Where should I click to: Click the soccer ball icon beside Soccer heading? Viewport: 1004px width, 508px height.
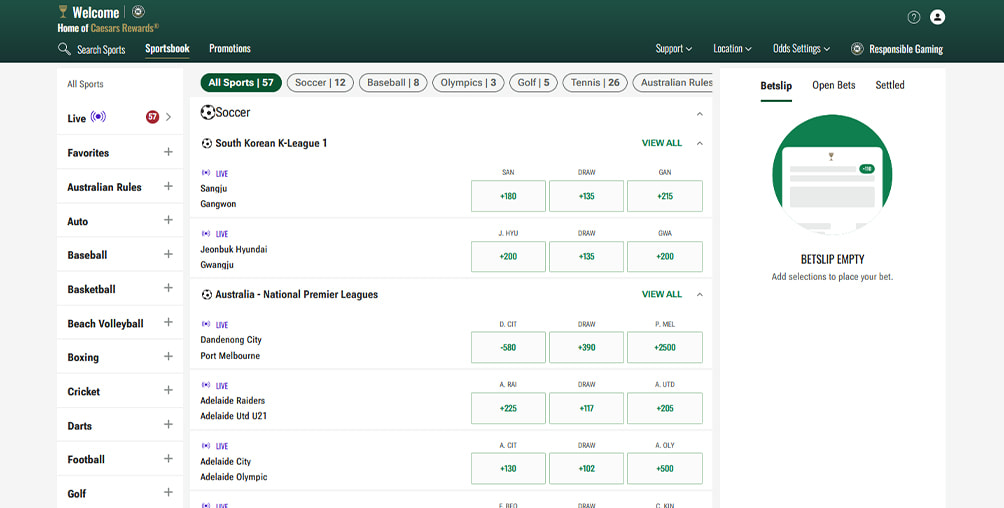[x=207, y=112]
